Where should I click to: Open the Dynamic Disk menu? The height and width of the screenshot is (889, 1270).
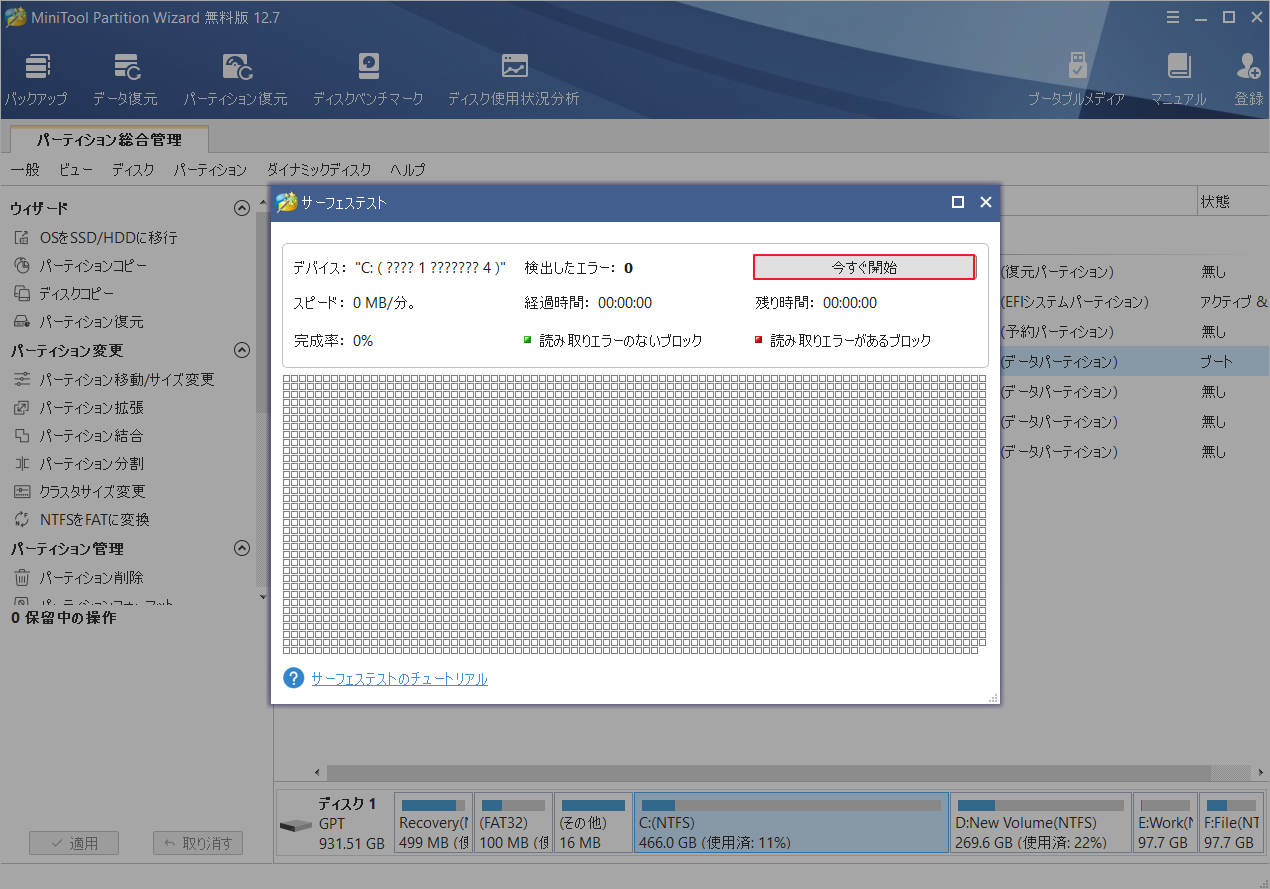319,170
